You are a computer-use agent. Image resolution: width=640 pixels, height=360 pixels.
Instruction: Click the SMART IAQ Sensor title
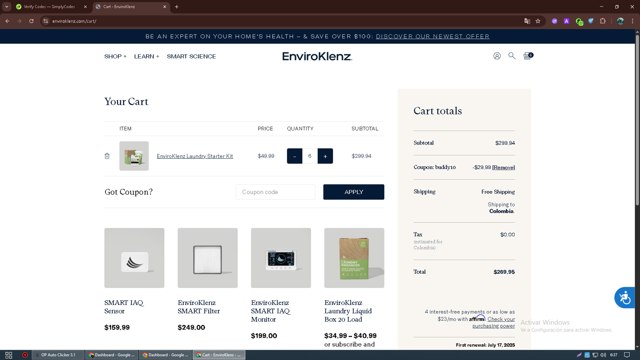click(x=124, y=307)
